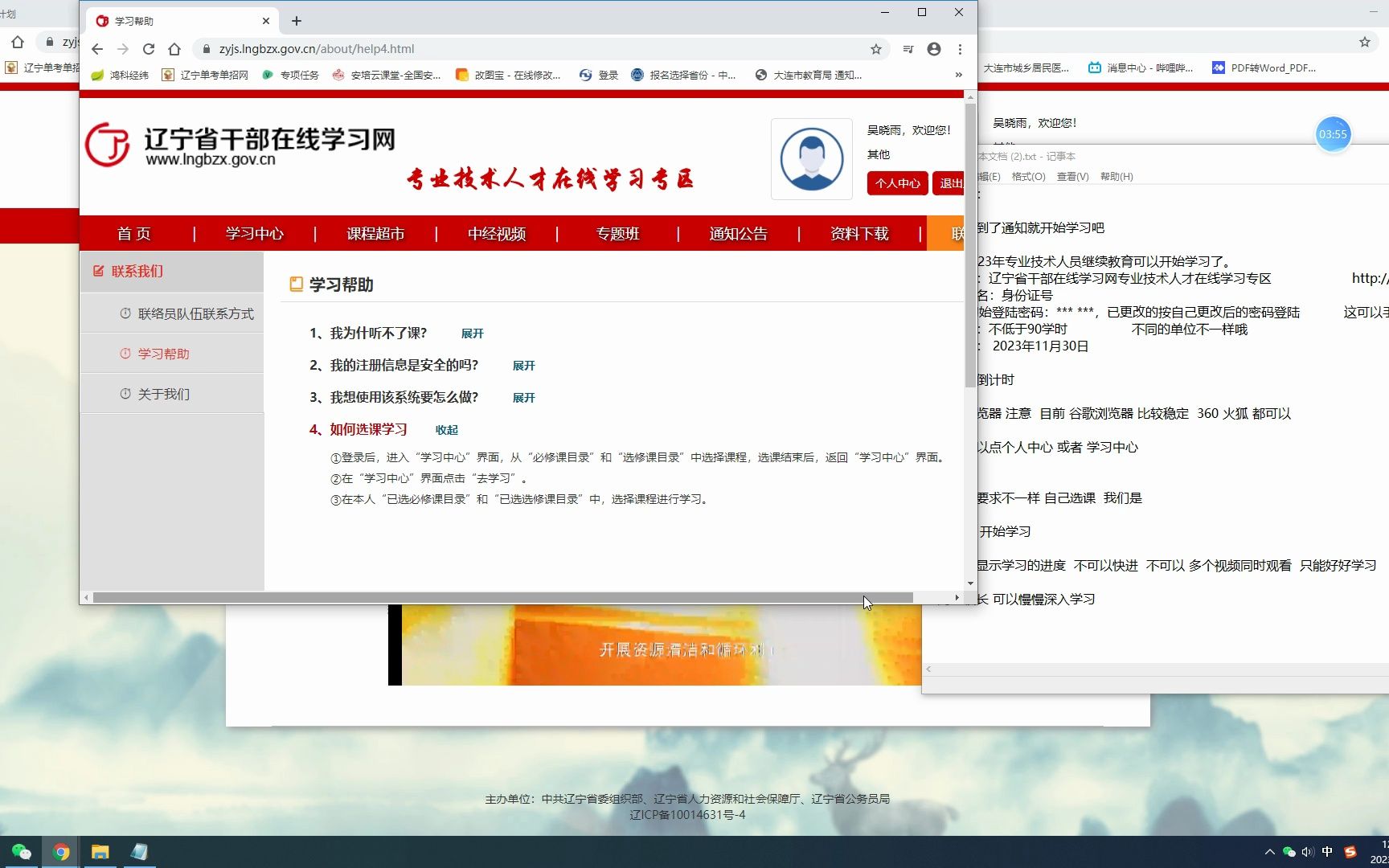1389x868 pixels.
Task: Click the home icon in front Chrome window
Action: coord(174,49)
